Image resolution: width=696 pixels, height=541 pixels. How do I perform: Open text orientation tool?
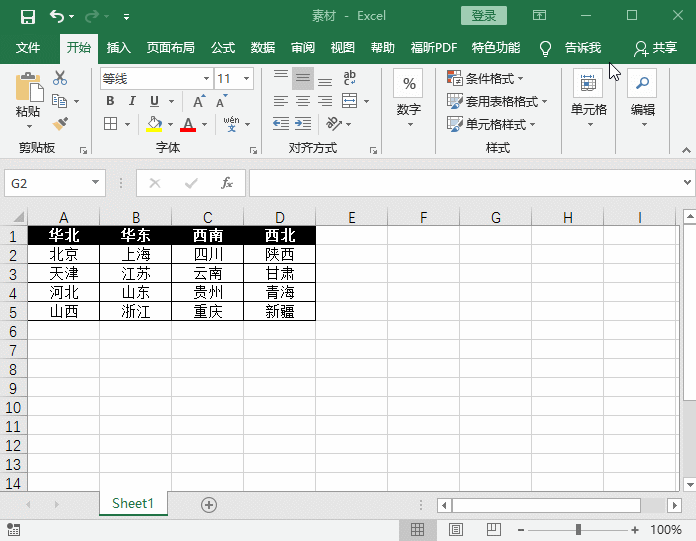pyautogui.click(x=334, y=124)
